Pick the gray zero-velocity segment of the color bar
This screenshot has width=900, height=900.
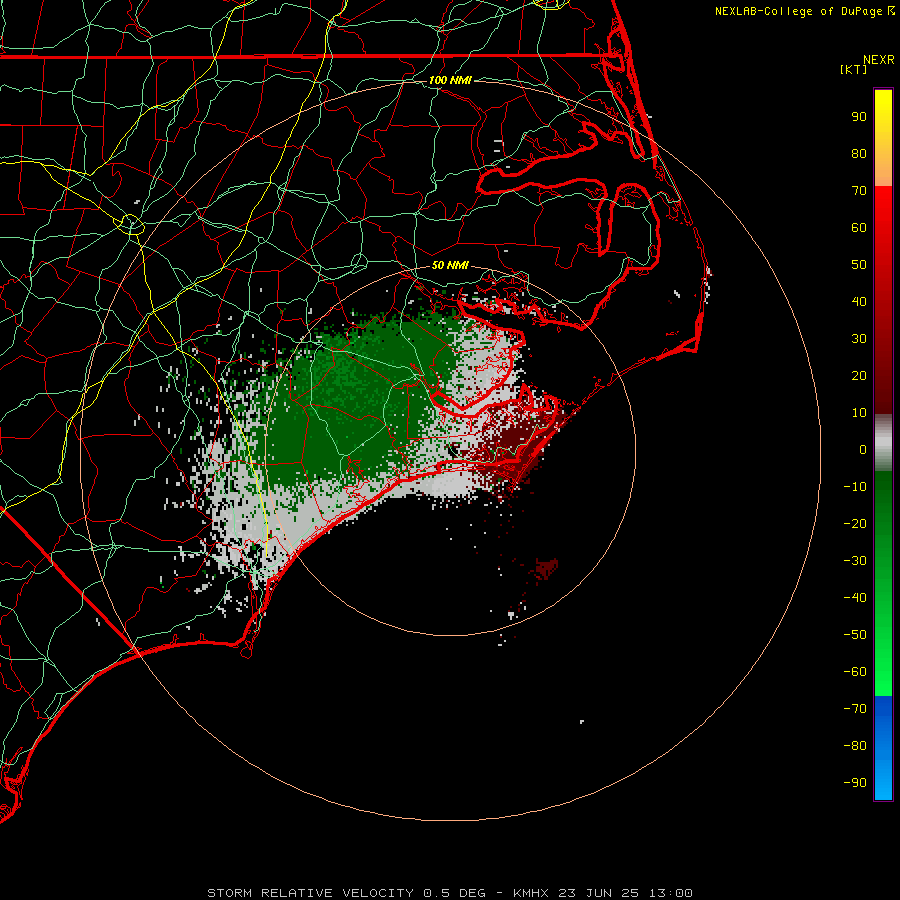click(x=883, y=443)
